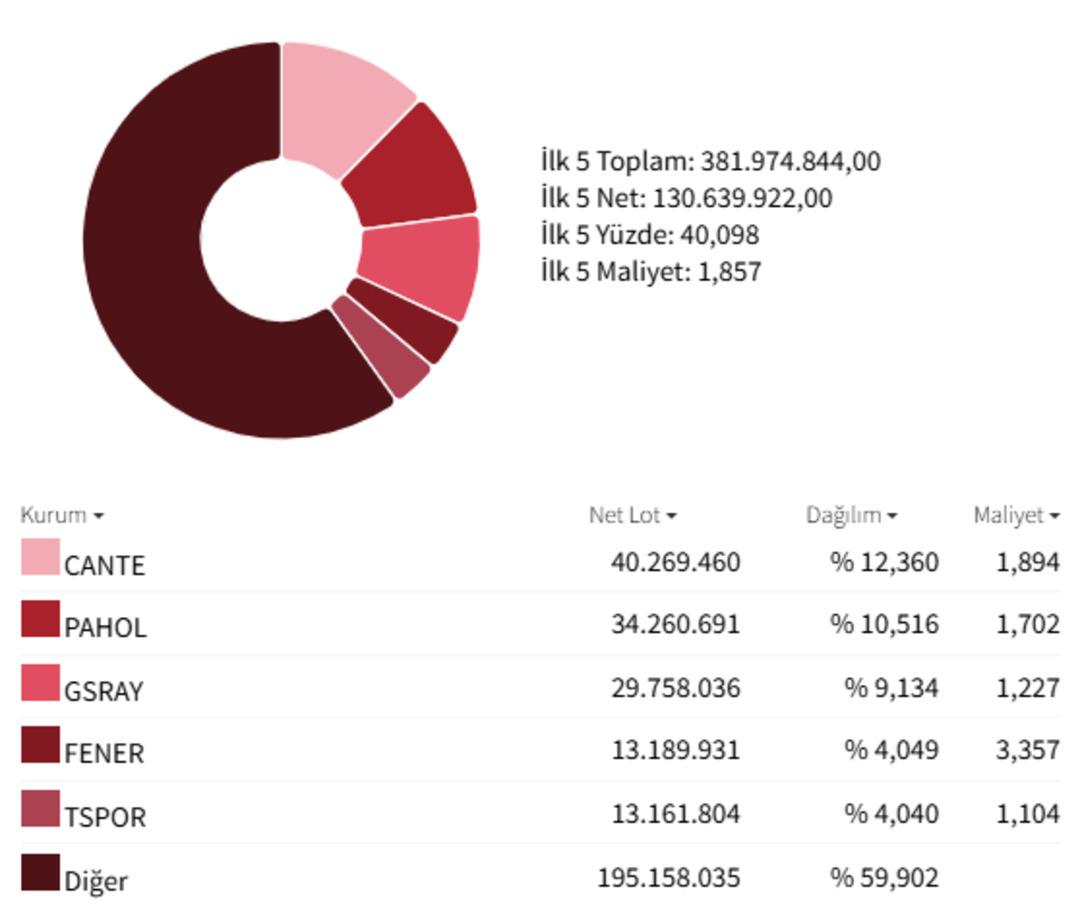Click the Diğer row net lot value 195.158.035

669,878
